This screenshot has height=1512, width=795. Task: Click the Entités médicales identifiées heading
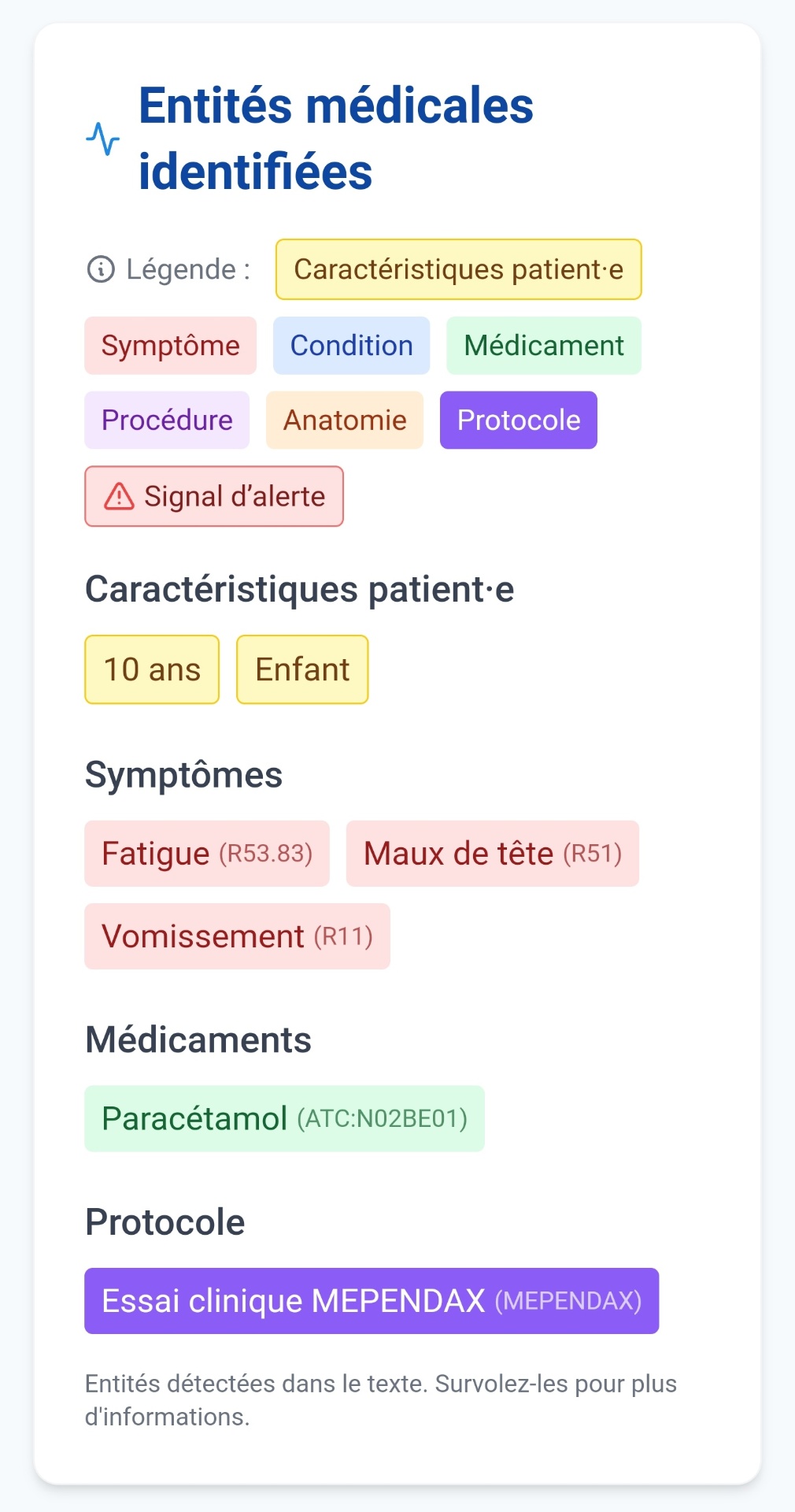[x=336, y=139]
